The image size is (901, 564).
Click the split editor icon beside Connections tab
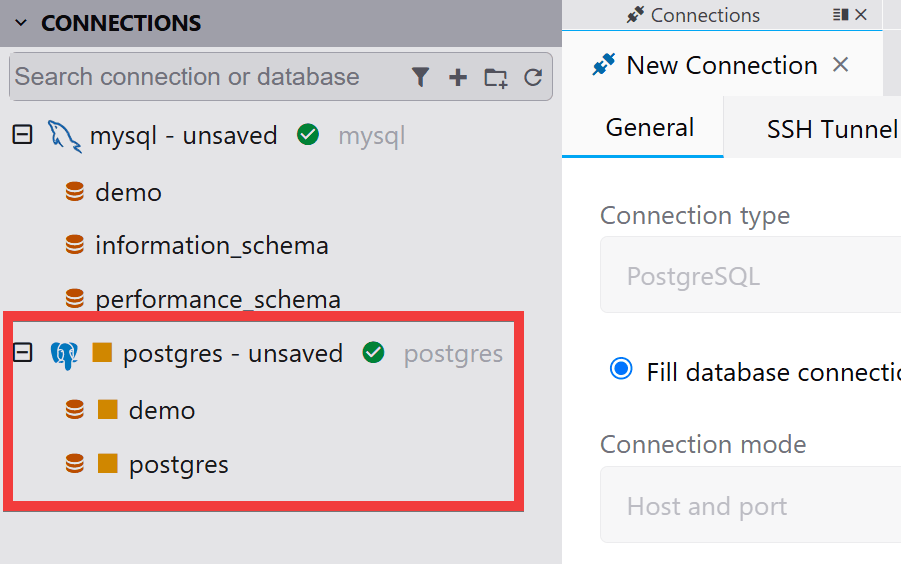coord(841,14)
